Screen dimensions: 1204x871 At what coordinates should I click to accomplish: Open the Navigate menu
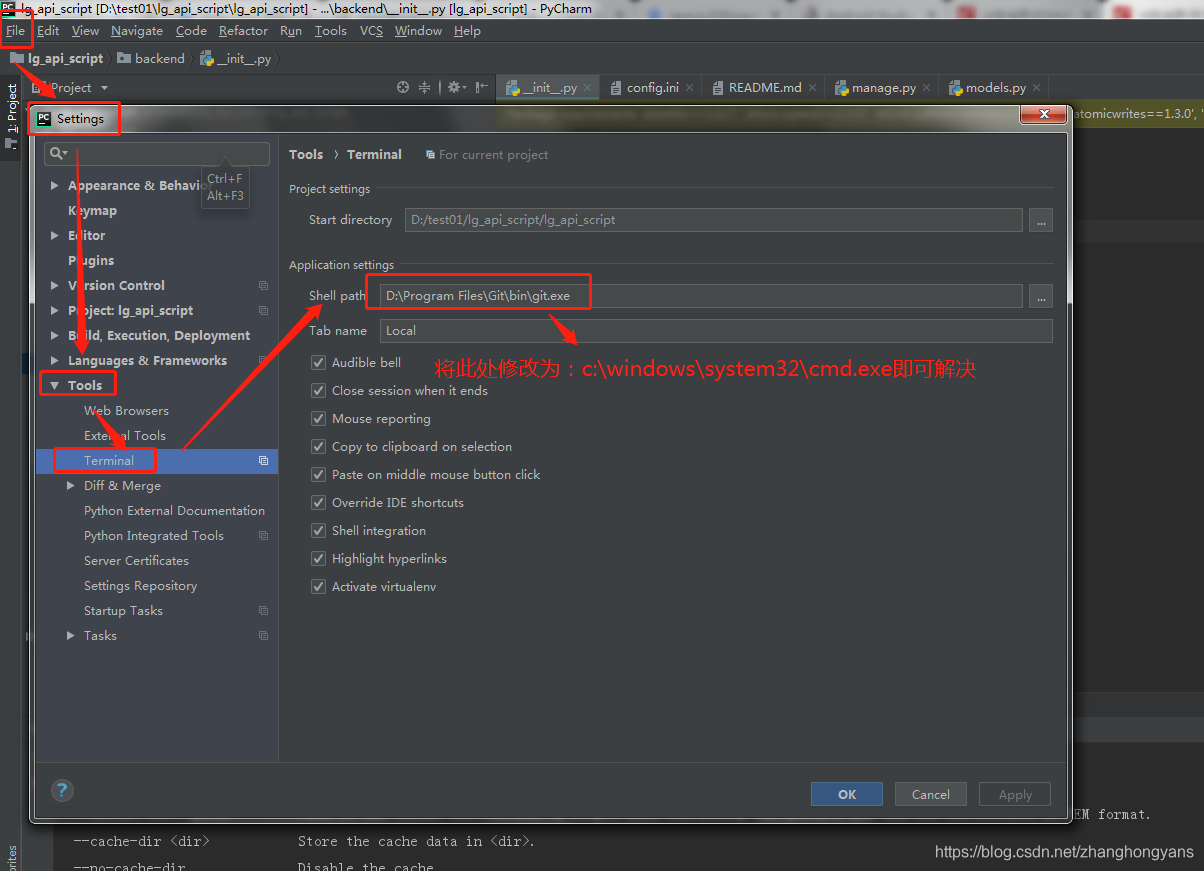click(x=137, y=31)
